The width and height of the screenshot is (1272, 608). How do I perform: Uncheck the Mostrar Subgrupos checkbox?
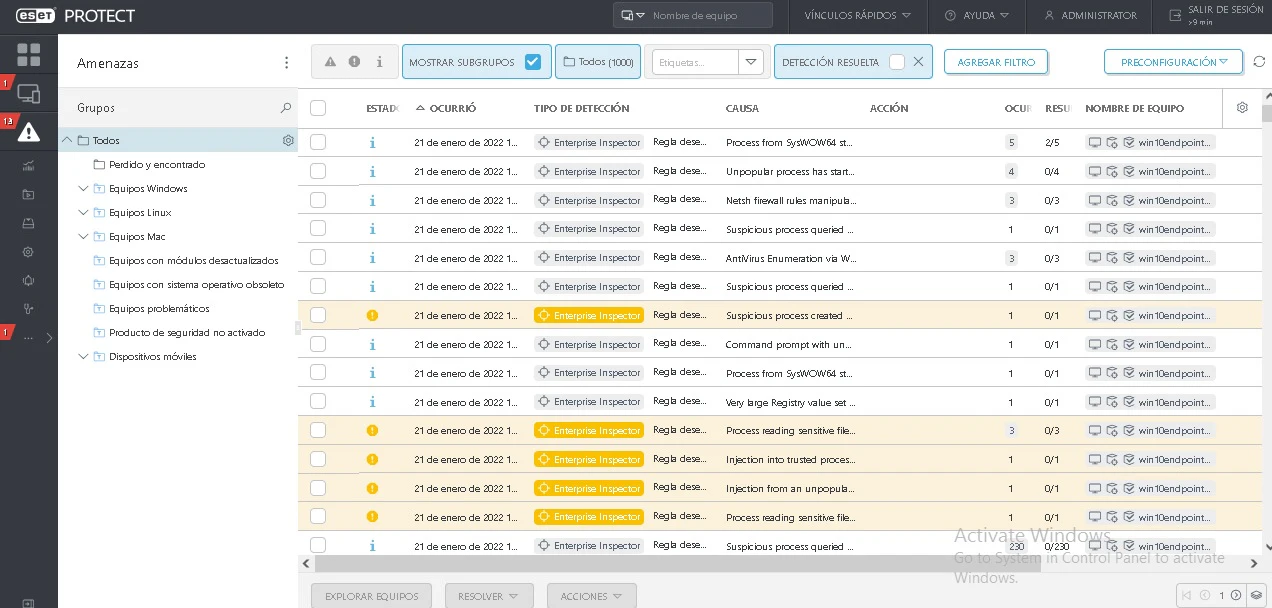pyautogui.click(x=533, y=61)
